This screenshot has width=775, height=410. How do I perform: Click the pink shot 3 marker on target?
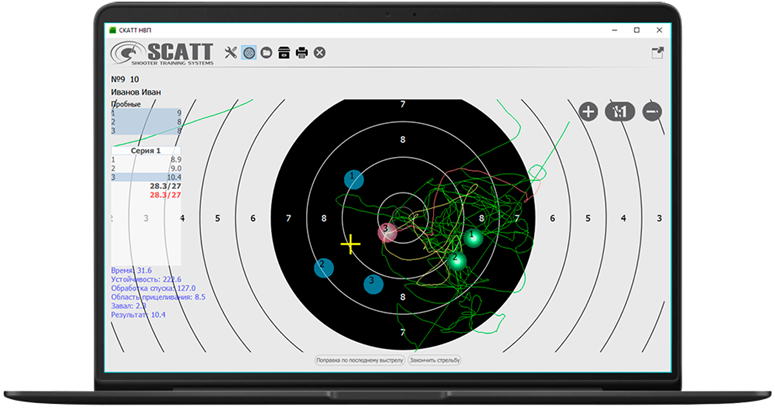pyautogui.click(x=386, y=231)
